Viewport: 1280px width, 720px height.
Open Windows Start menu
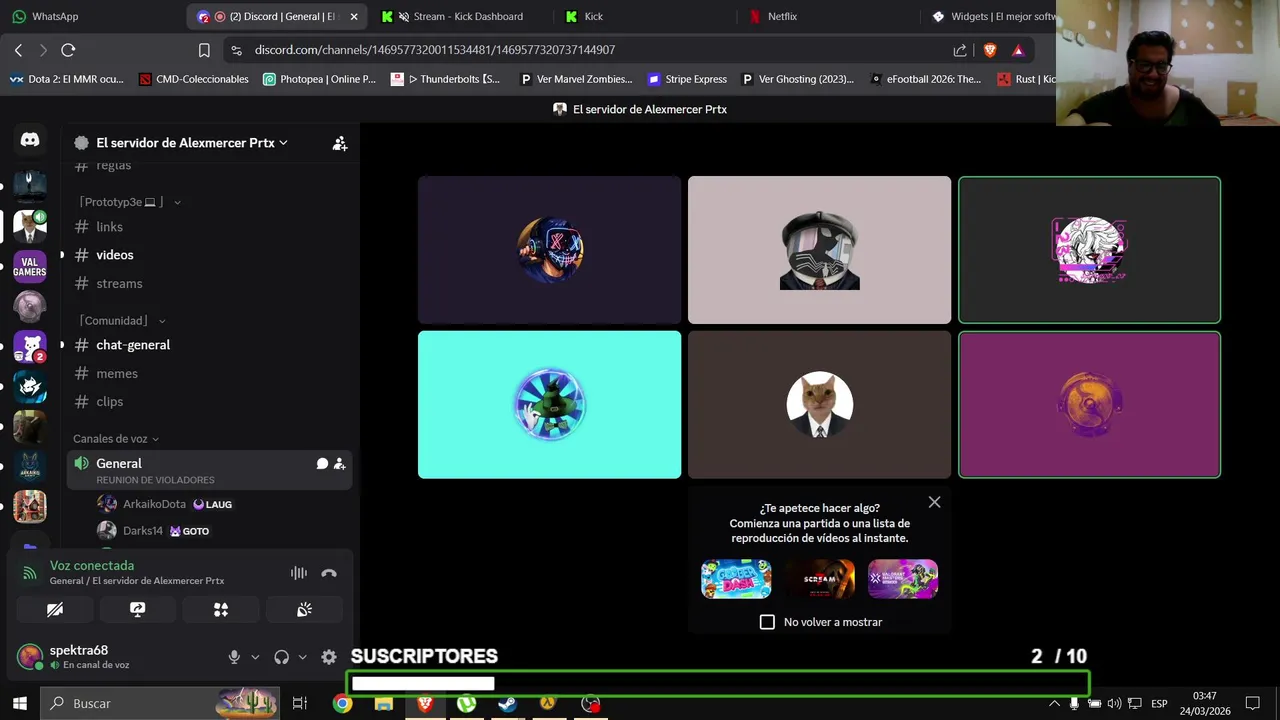(19, 703)
